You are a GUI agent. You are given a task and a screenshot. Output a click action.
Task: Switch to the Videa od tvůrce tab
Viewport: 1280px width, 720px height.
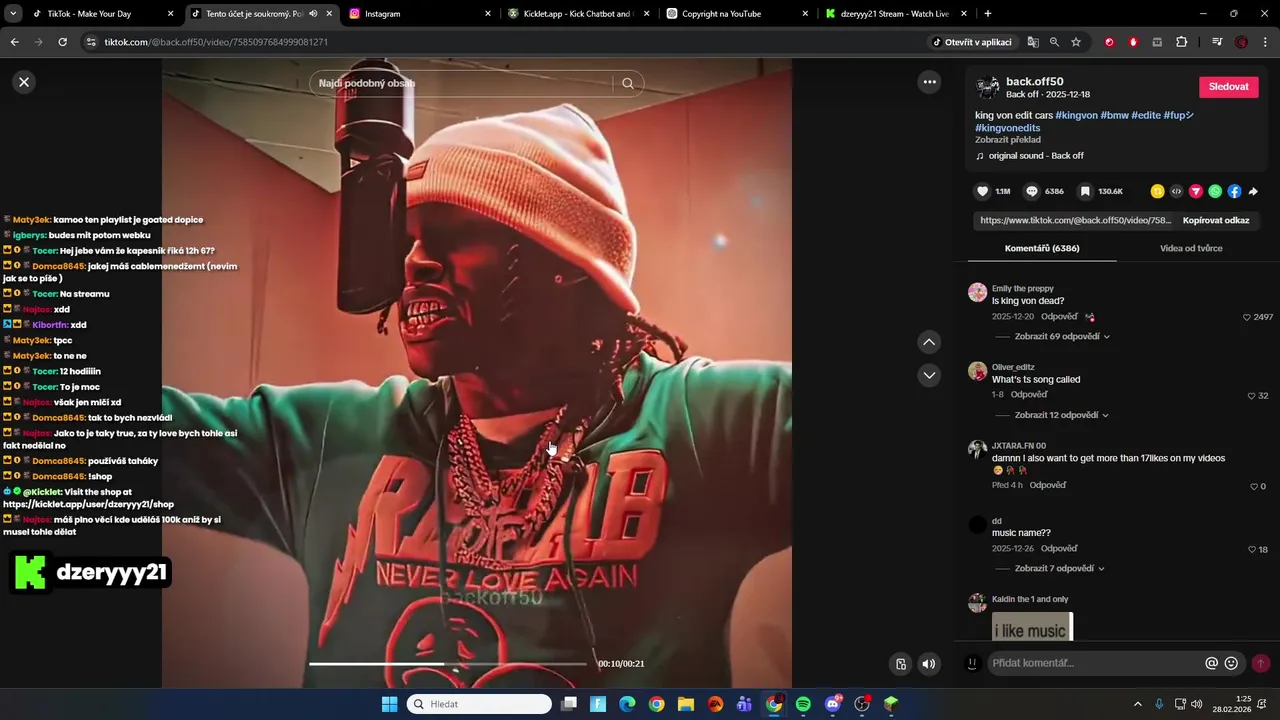point(1191,248)
